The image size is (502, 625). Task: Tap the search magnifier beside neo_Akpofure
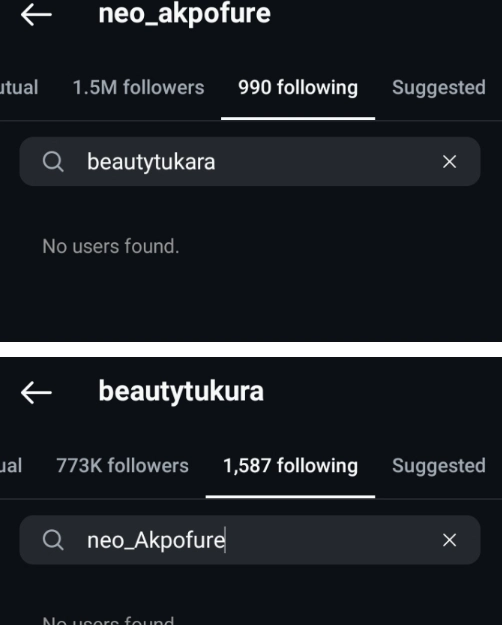point(53,540)
